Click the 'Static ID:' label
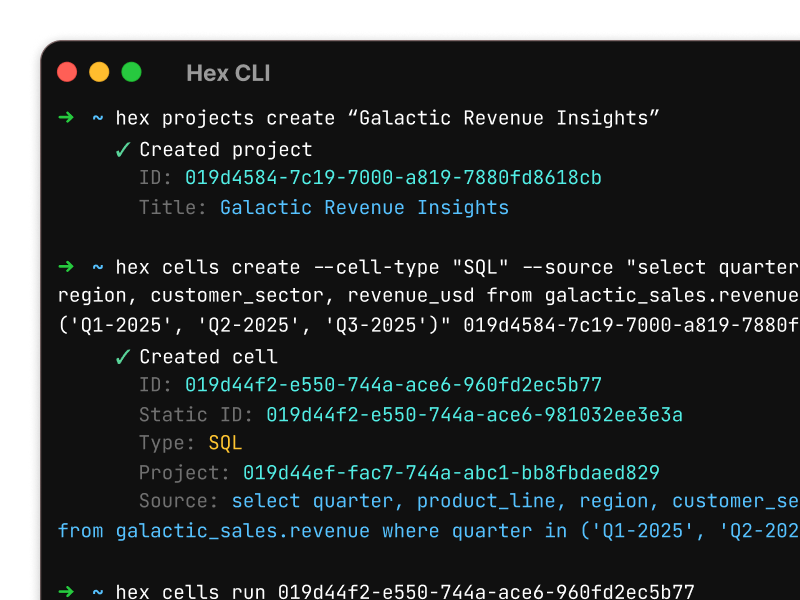The image size is (800, 600). coord(196,414)
